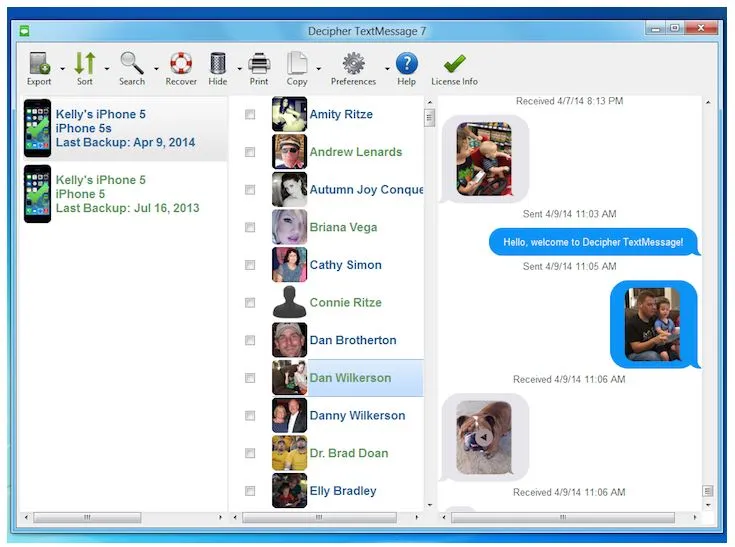735x547 pixels.
Task: Open the Search magnifier tool
Action: (x=132, y=65)
